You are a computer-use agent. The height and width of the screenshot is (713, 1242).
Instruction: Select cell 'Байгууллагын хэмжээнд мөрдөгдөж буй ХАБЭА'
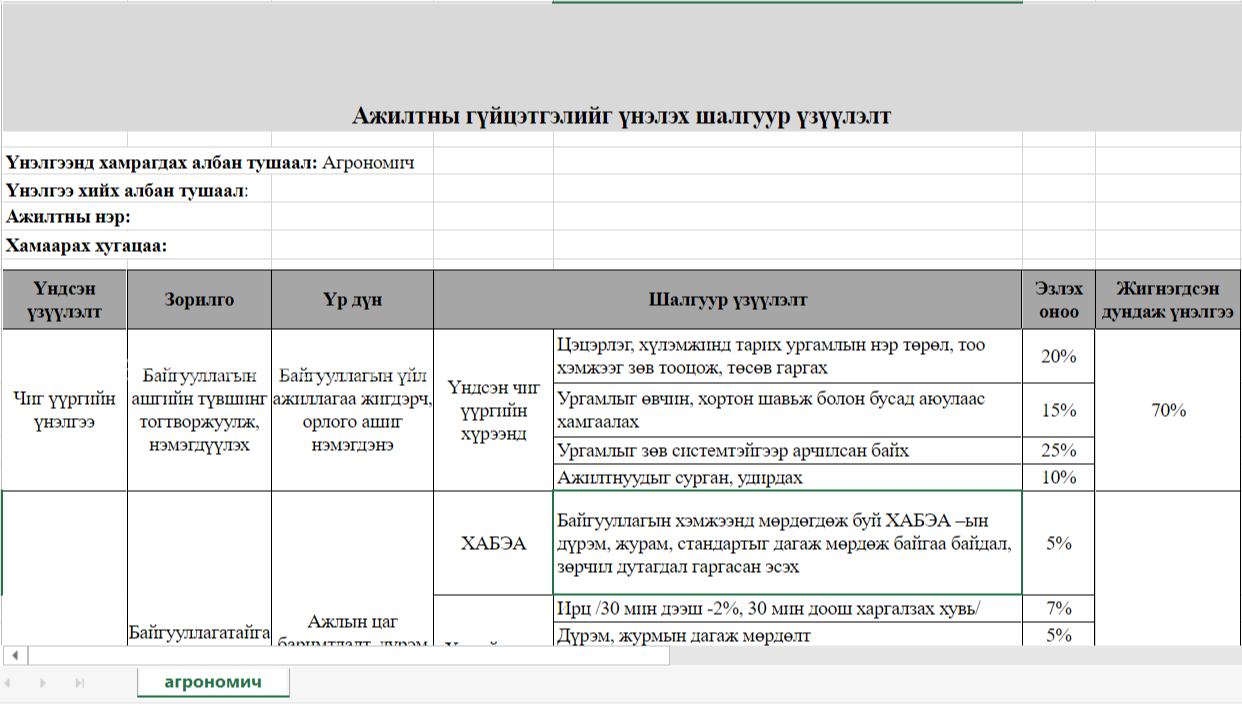click(787, 543)
